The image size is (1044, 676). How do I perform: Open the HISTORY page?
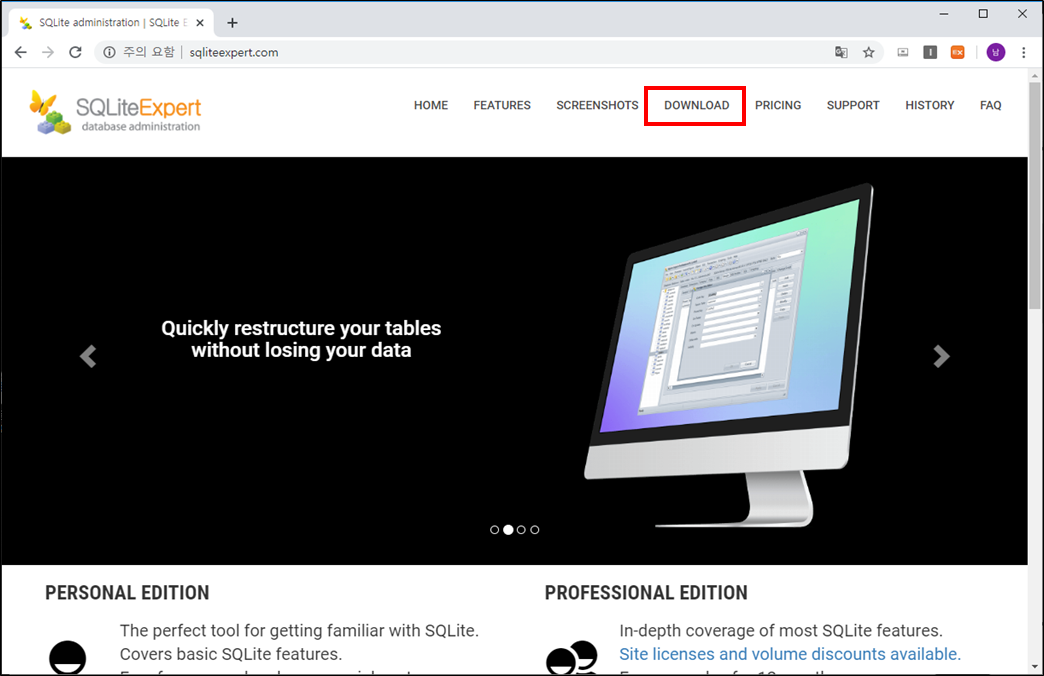click(929, 105)
